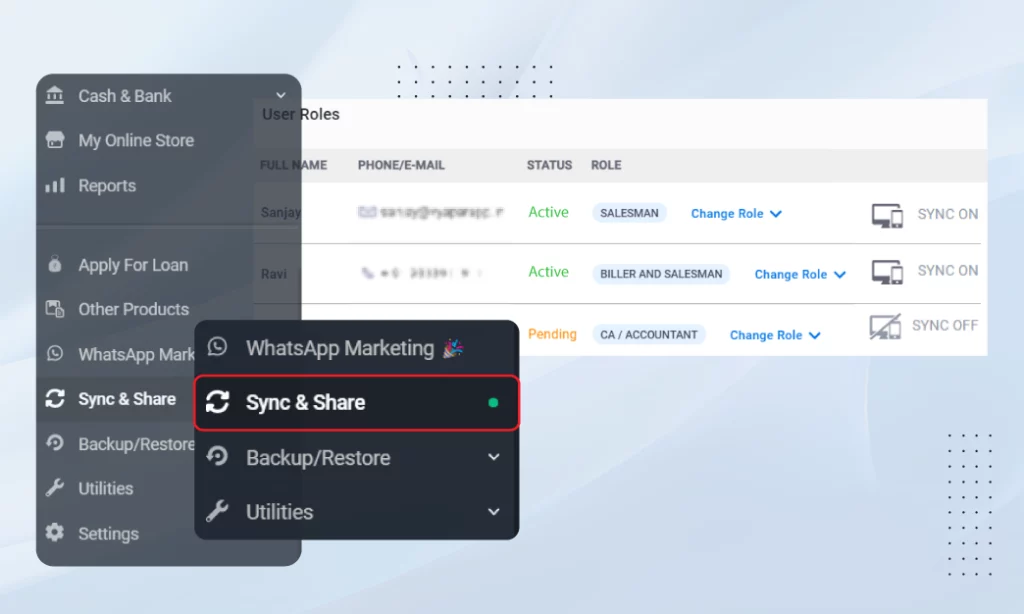Click the WhatsApp icon in the popup menu
This screenshot has height=614, width=1024.
coord(217,347)
